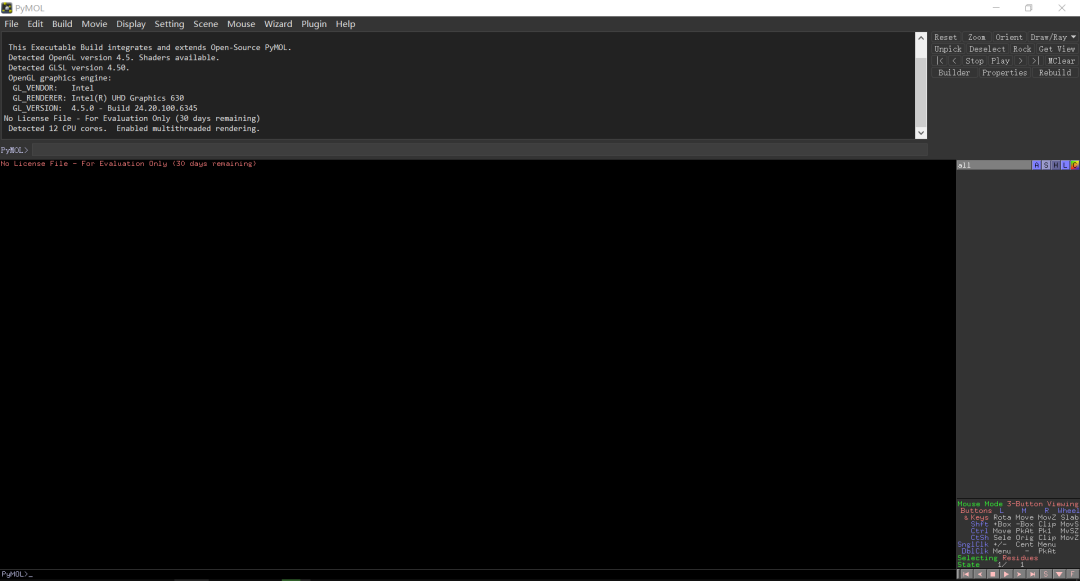This screenshot has width=1080, height=581.
Task: Open the Builder panel
Action: (x=954, y=72)
